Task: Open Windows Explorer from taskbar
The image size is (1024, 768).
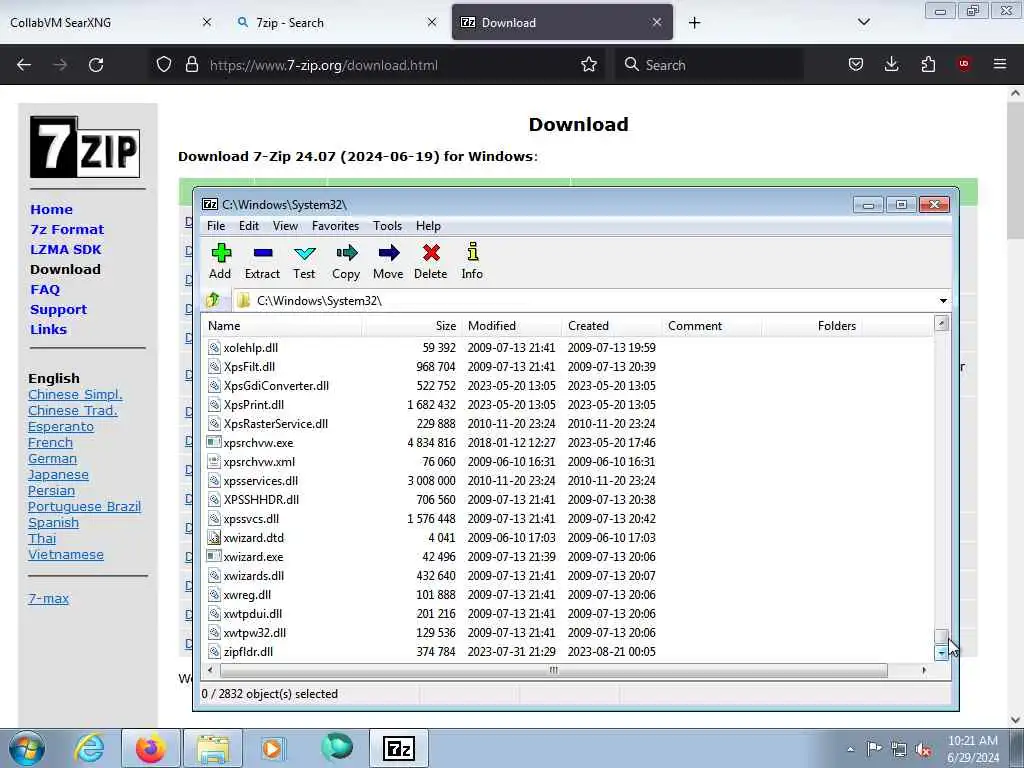Action: (x=213, y=748)
